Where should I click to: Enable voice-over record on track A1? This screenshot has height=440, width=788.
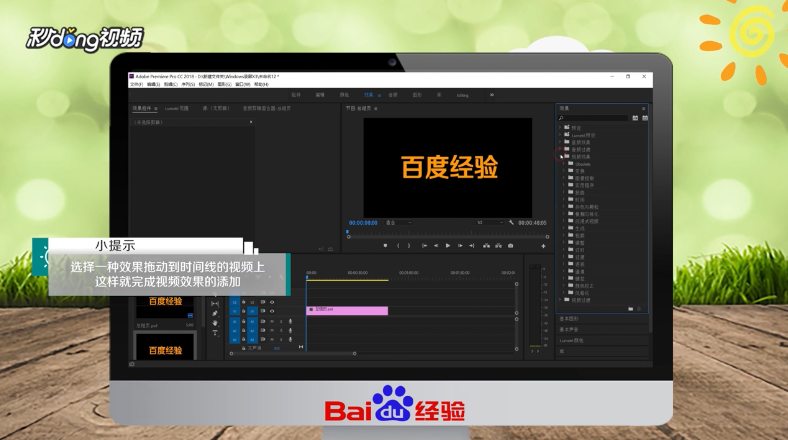tap(290, 321)
